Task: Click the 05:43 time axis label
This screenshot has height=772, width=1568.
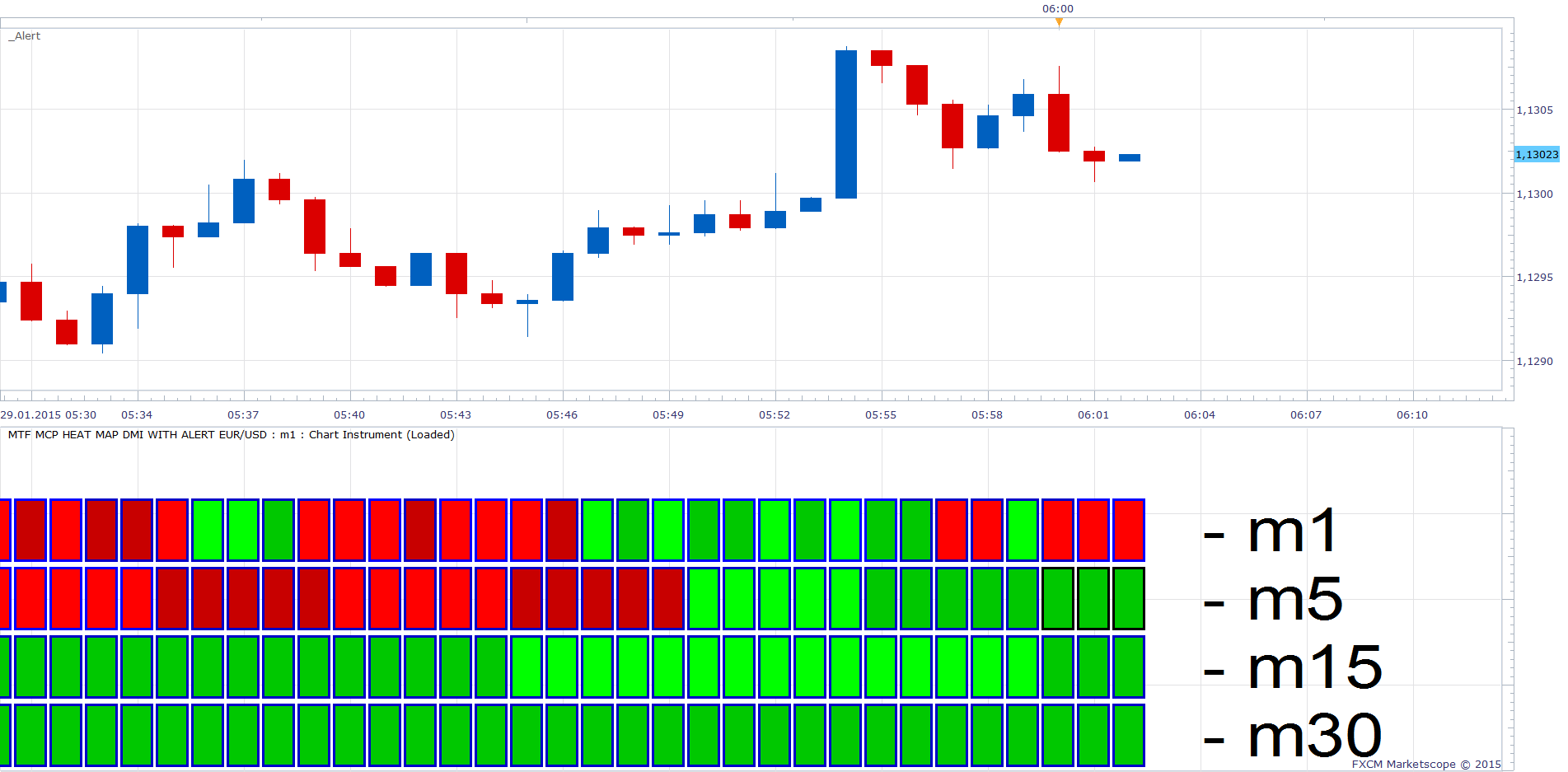Action: [456, 414]
